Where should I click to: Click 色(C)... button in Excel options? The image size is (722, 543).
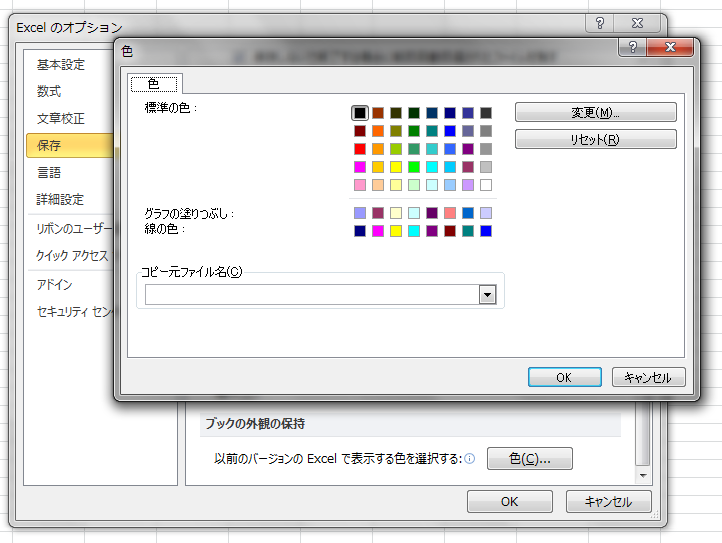(x=530, y=458)
